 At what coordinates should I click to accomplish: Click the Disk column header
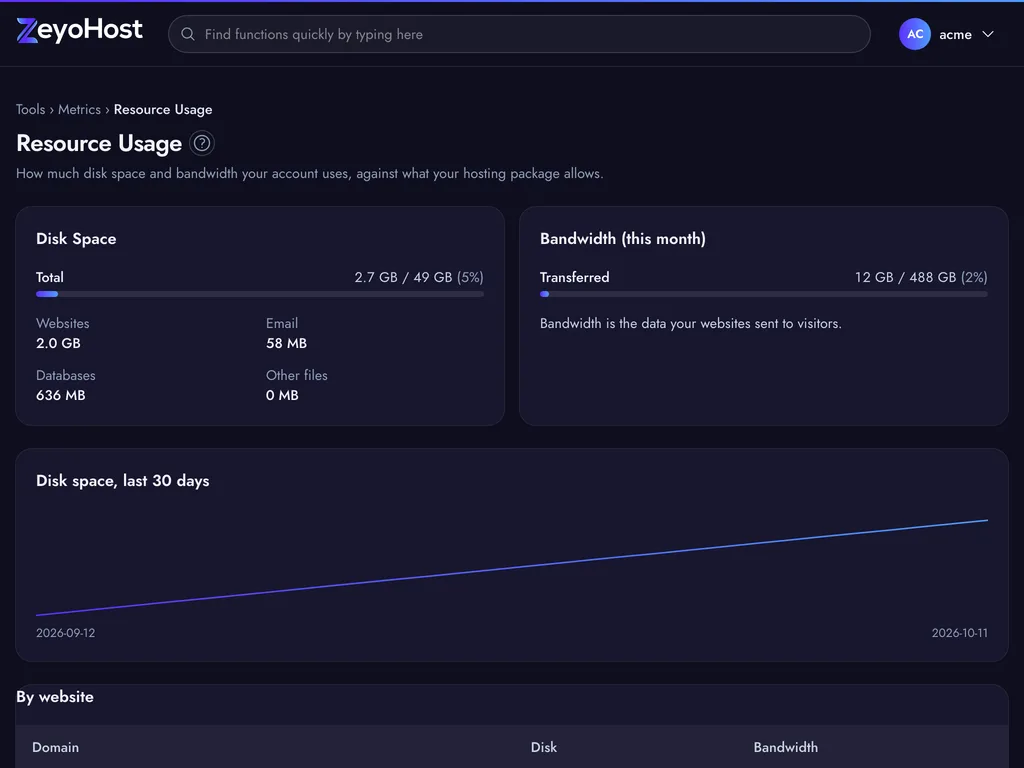coord(543,747)
